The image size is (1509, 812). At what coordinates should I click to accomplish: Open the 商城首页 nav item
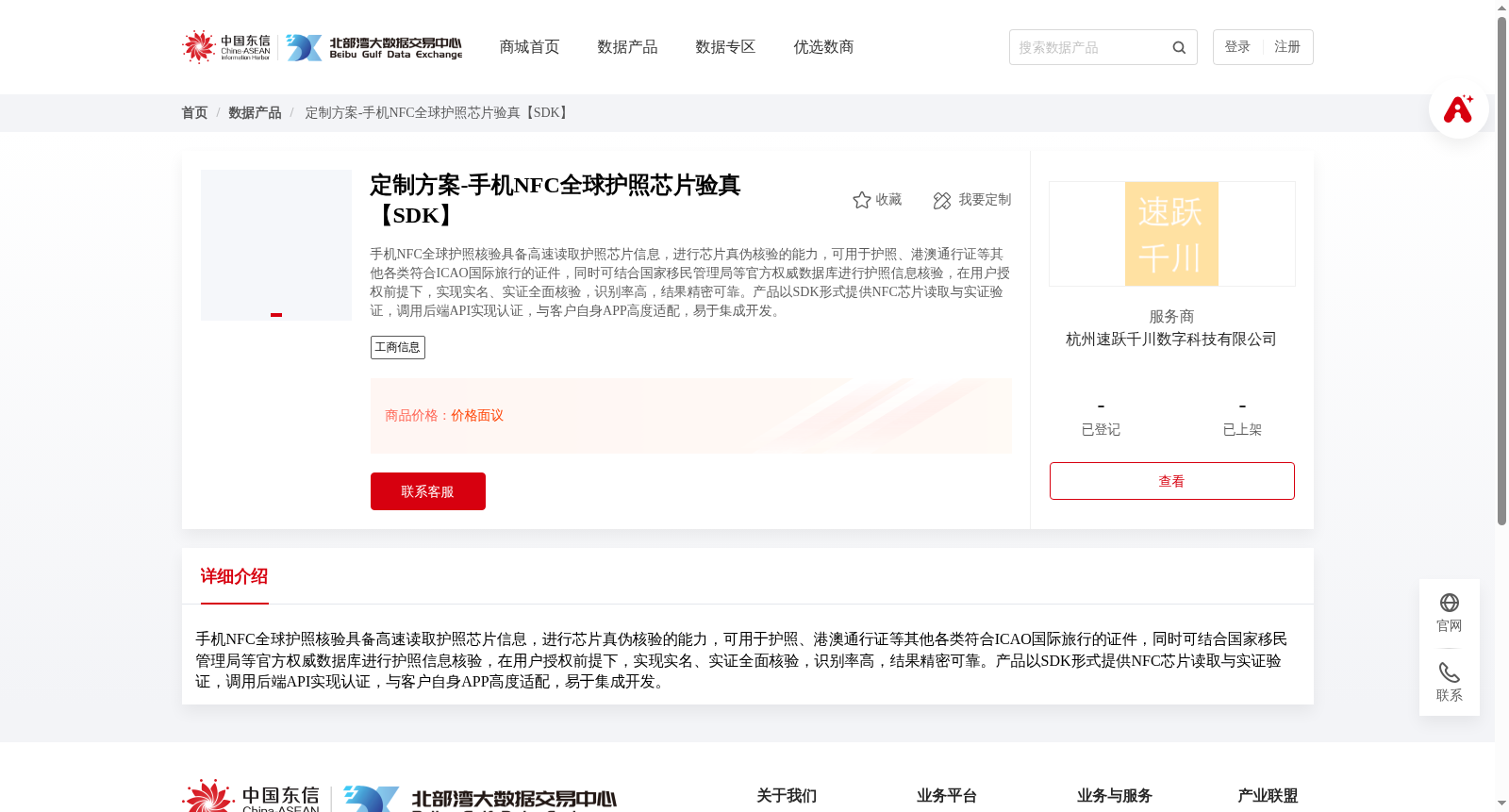coord(529,47)
